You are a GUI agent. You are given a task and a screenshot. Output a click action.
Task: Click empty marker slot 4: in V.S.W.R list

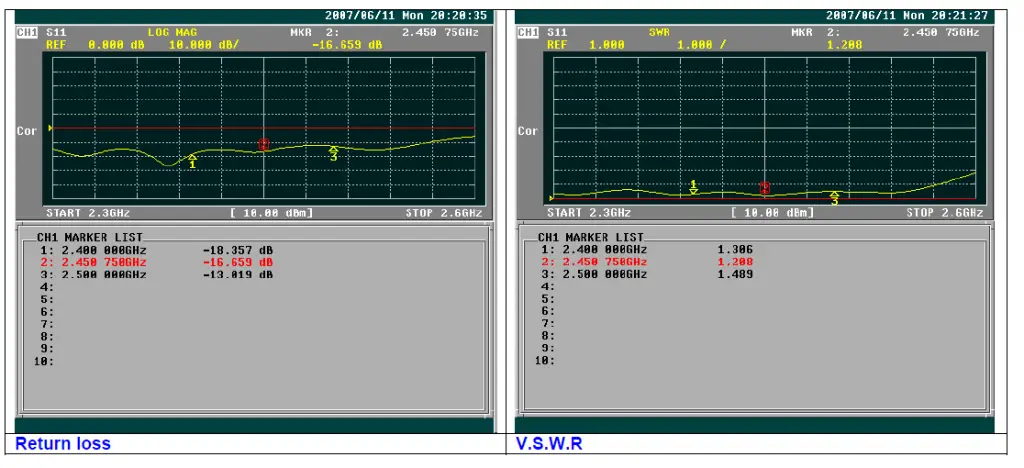547,287
